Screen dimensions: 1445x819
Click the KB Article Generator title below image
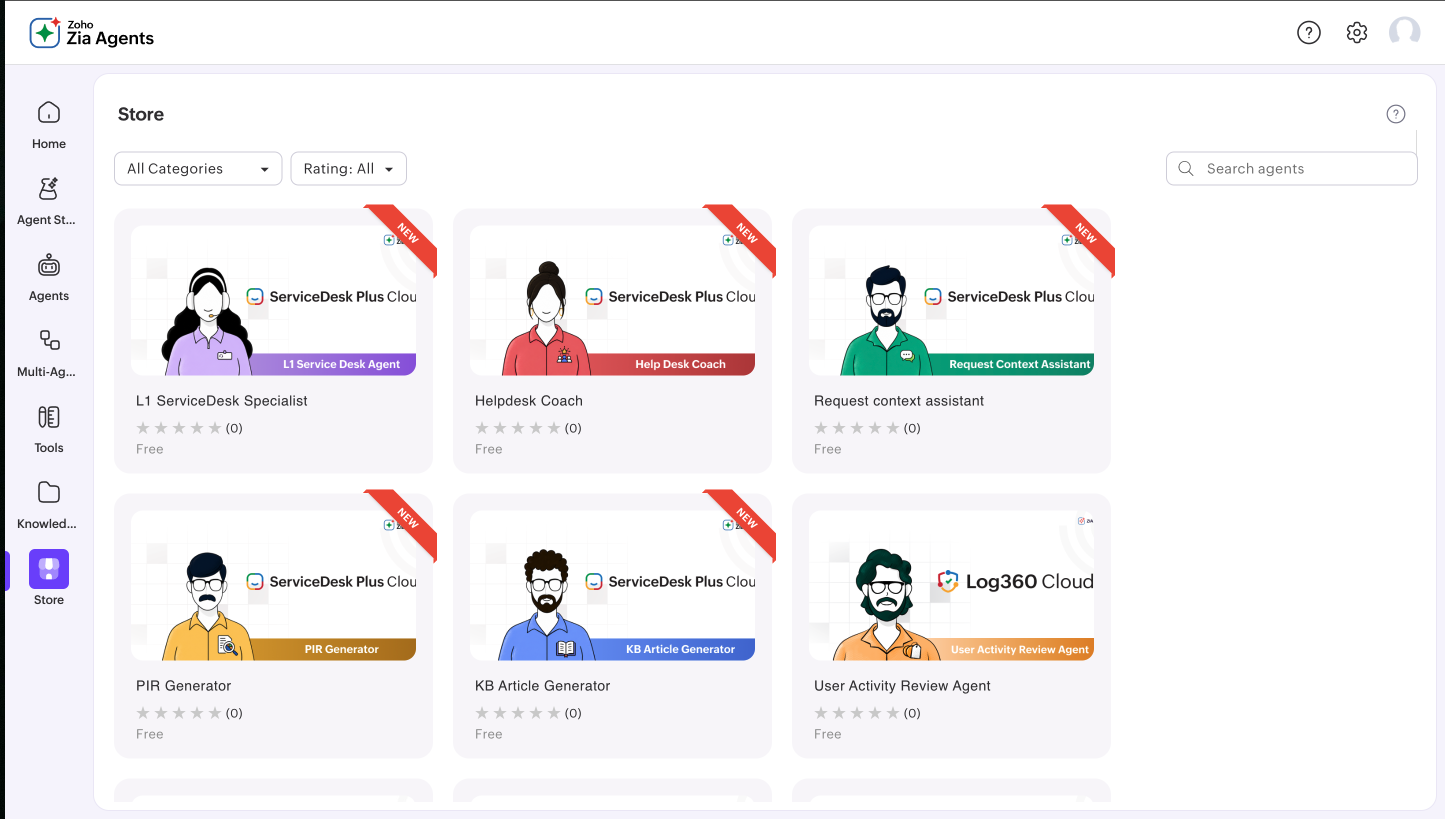pos(543,686)
